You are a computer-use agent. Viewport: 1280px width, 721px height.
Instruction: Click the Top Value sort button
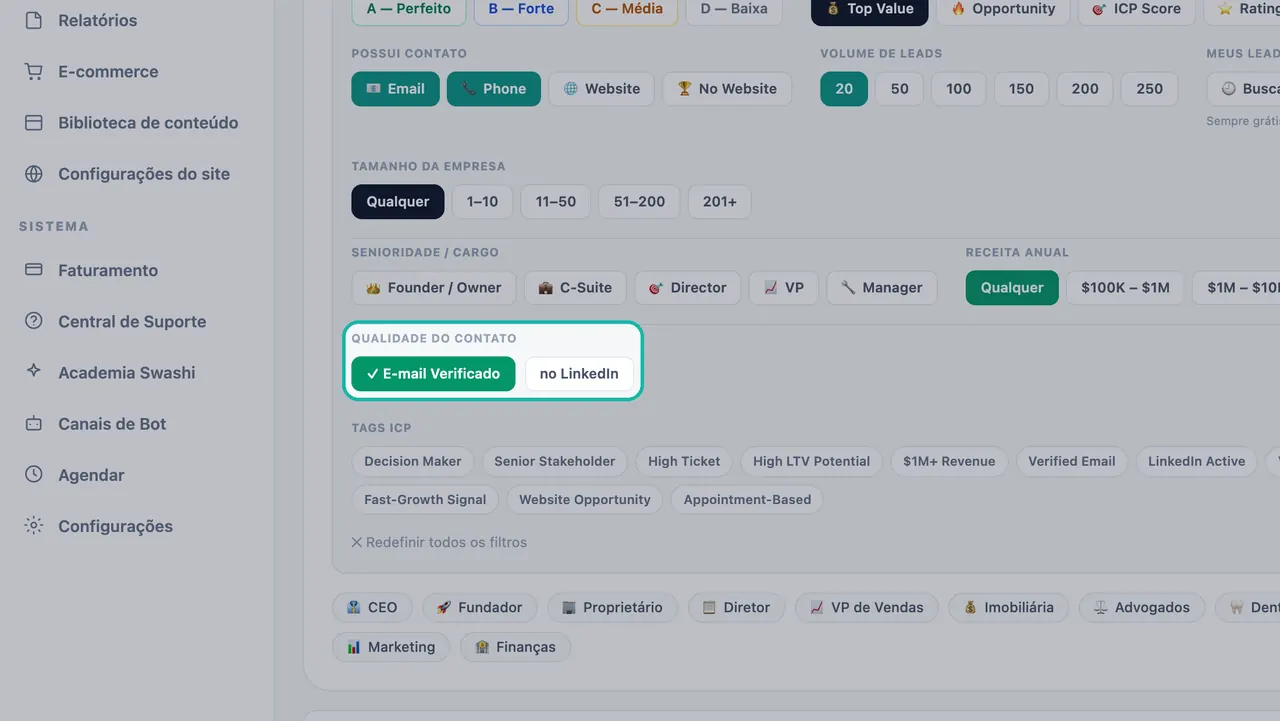[x=870, y=9]
